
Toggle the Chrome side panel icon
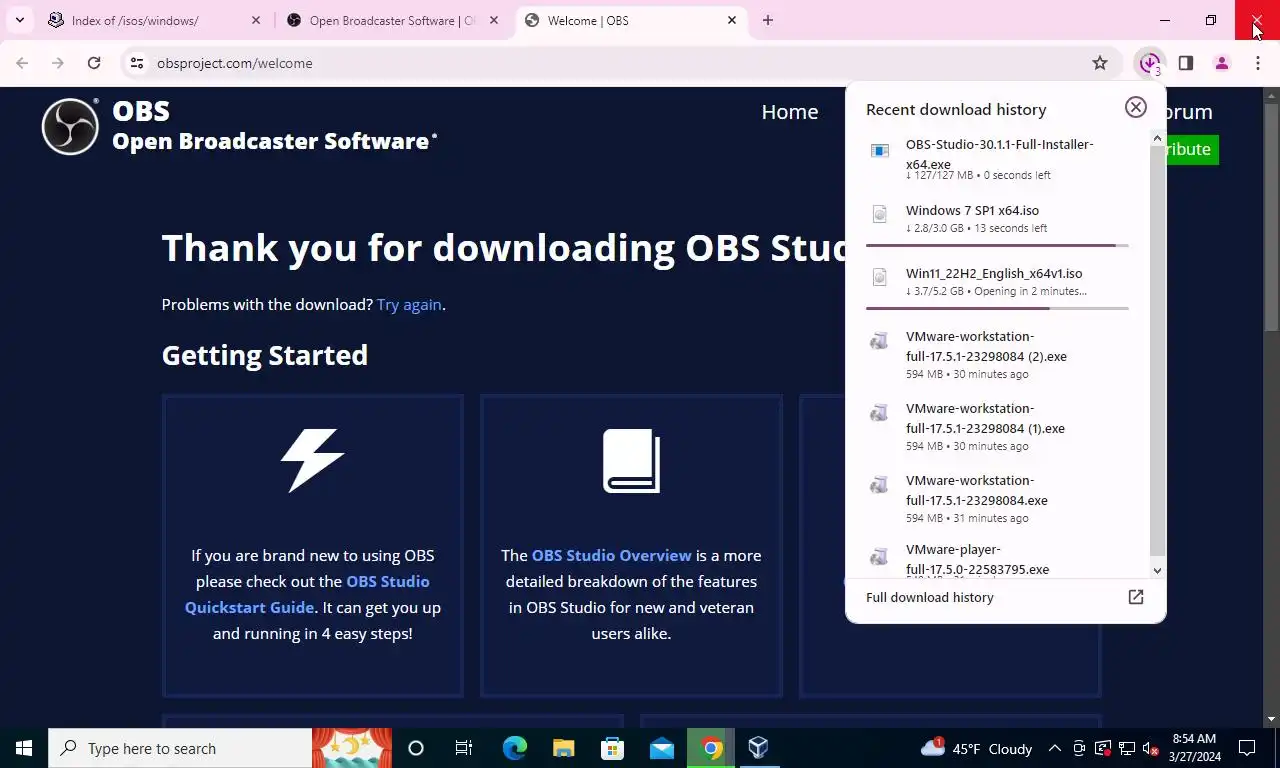[x=1186, y=63]
